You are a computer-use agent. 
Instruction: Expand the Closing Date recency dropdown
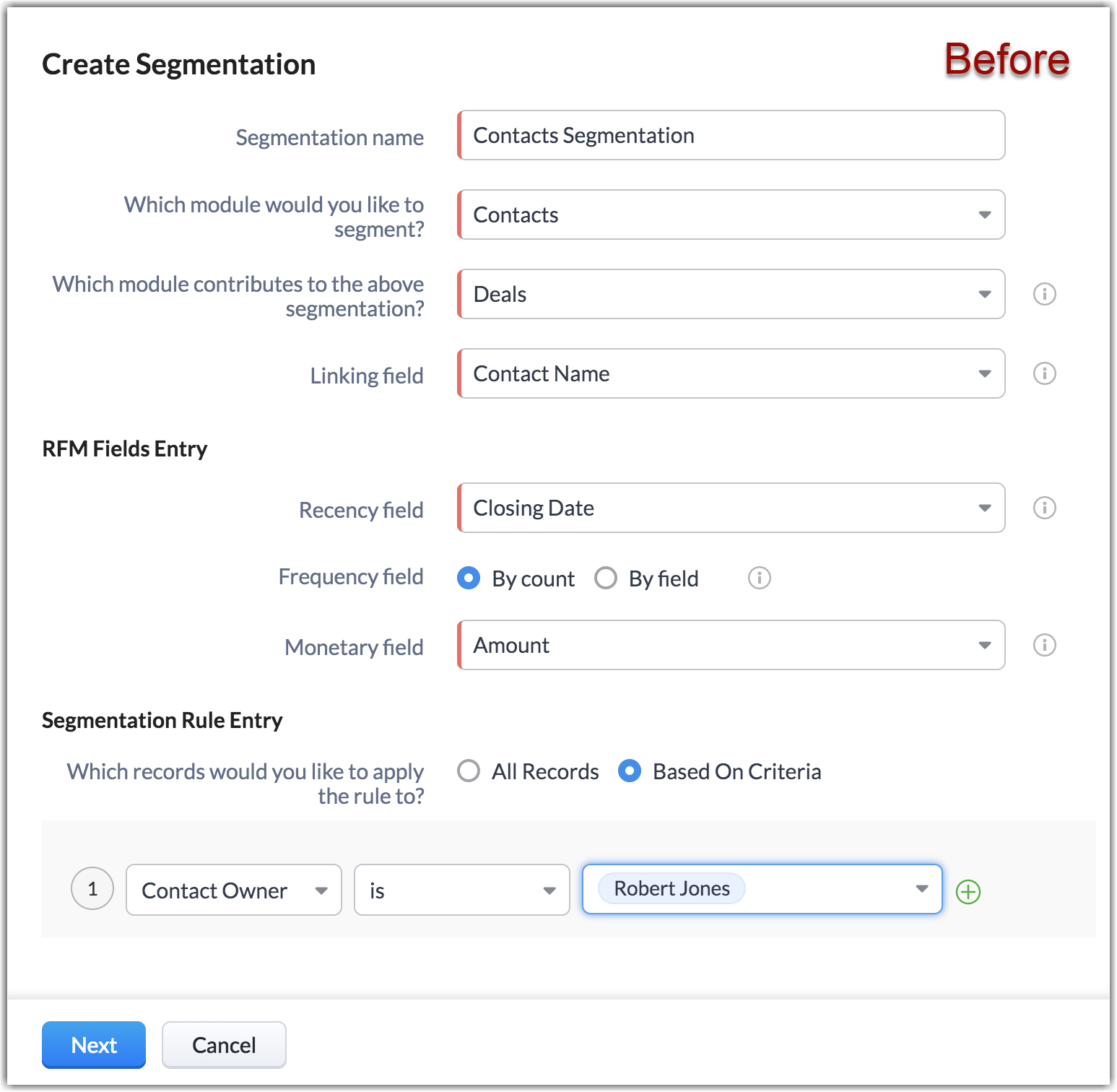731,508
